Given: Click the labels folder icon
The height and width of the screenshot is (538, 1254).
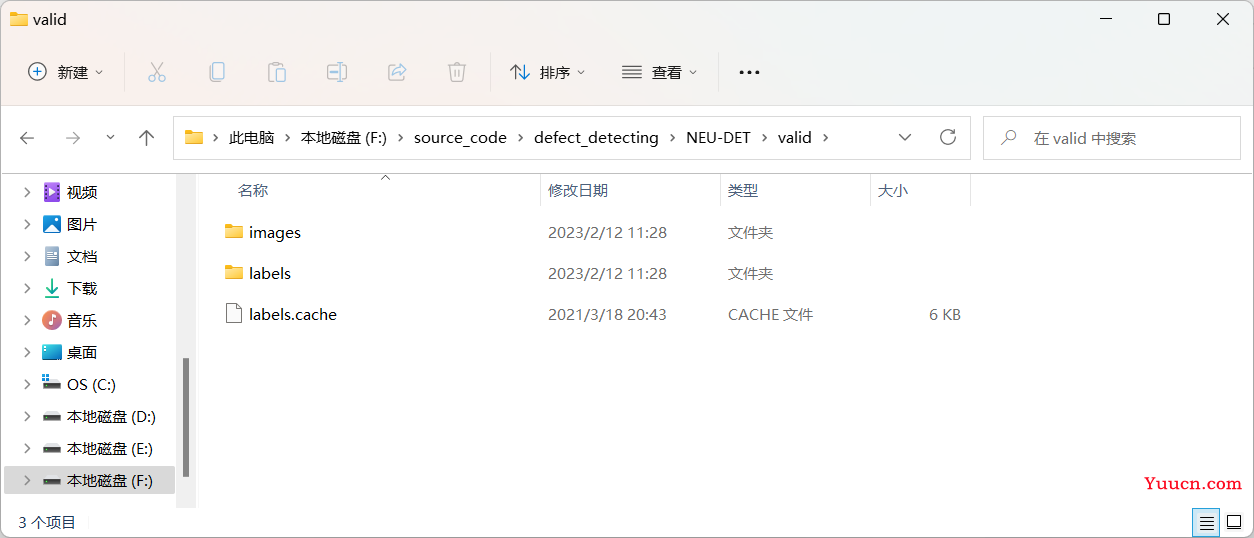Looking at the screenshot, I should (234, 273).
